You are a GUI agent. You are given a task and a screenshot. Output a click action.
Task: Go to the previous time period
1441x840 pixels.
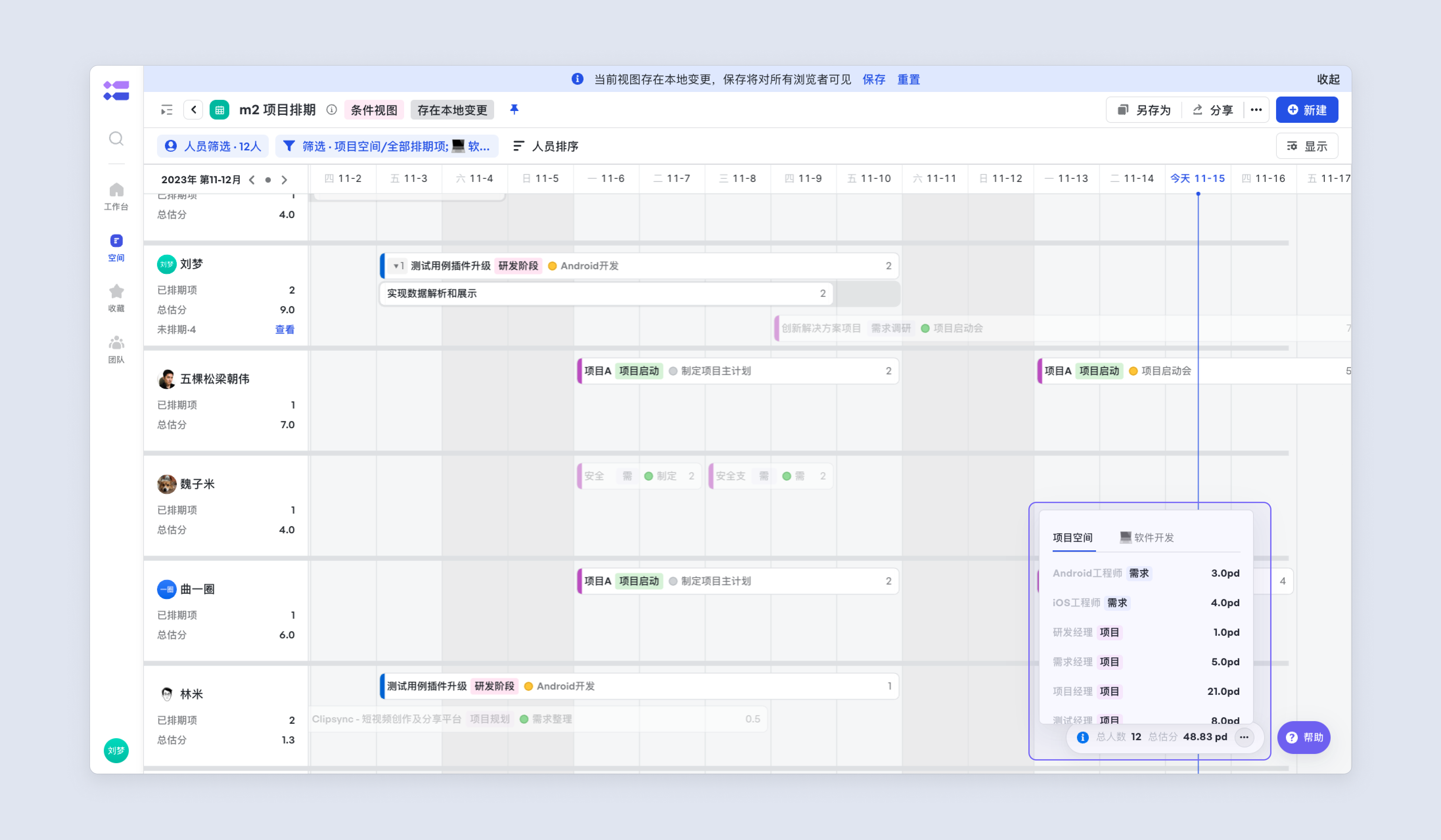click(x=252, y=179)
